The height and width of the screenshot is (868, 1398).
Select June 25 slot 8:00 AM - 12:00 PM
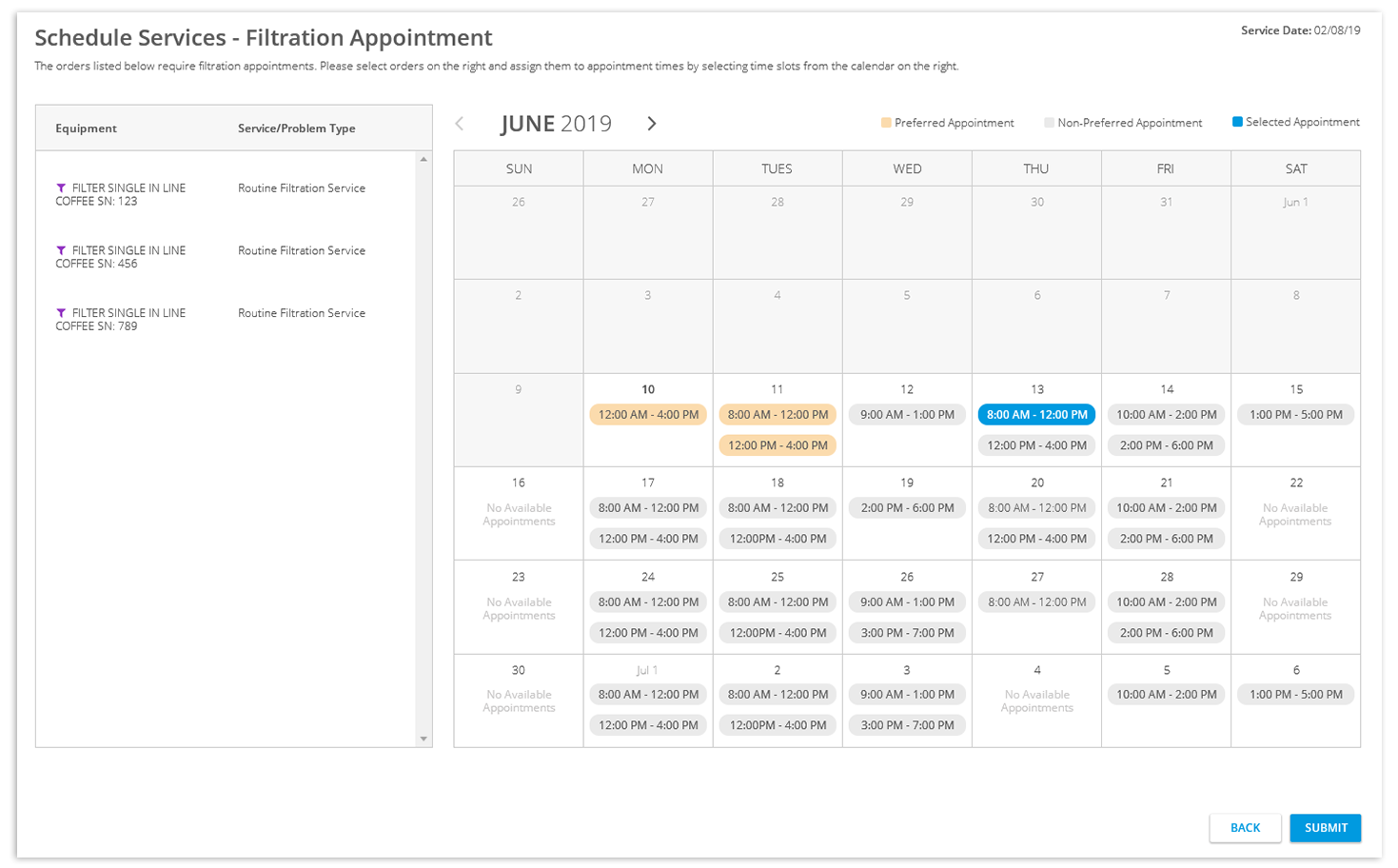click(x=778, y=602)
